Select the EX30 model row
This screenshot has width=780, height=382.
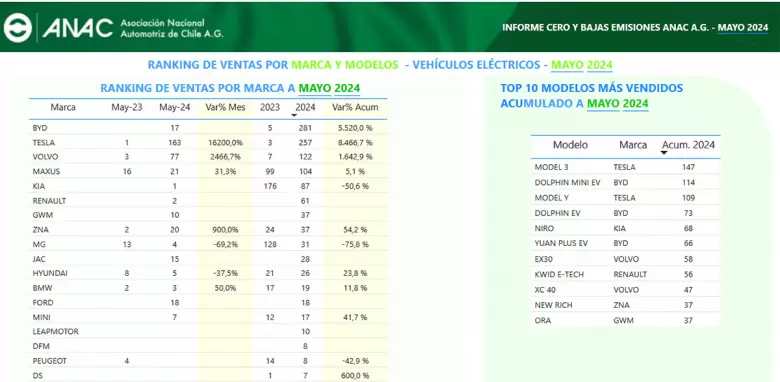tap(625, 259)
